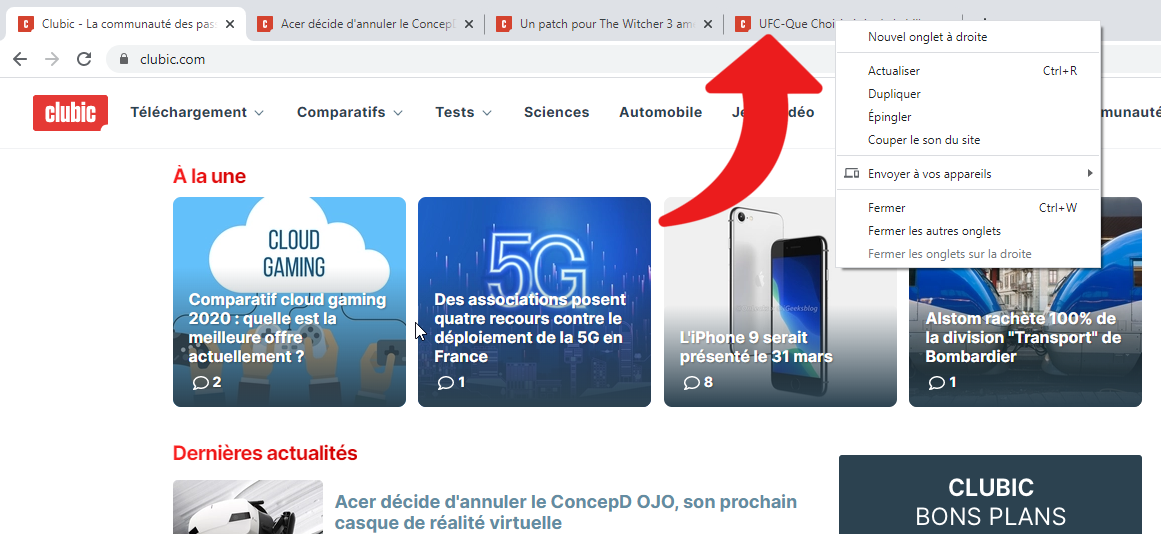
Task: Close the Acer décide d'annuler tab
Action: pyautogui.click(x=469, y=24)
